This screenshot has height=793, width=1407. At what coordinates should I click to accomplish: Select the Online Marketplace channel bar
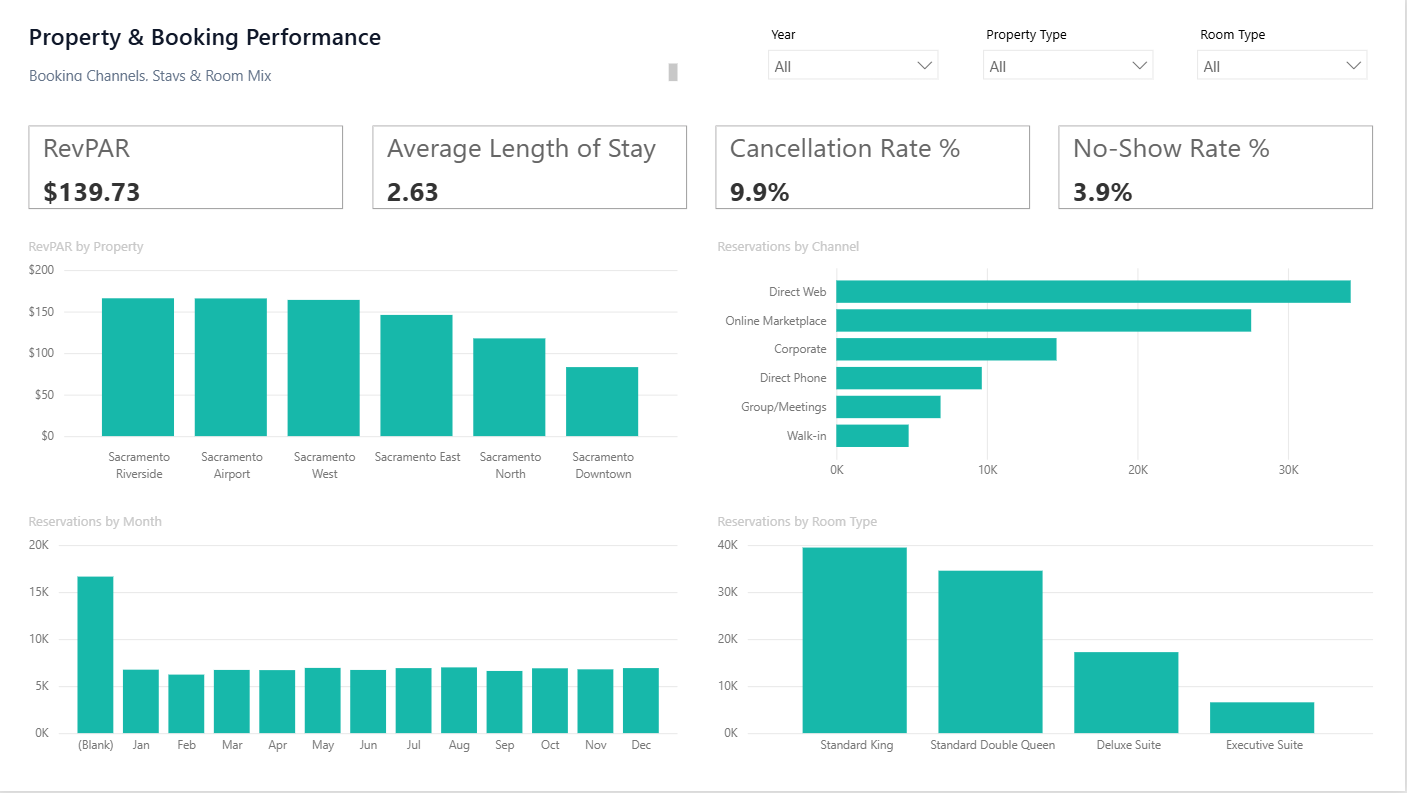(x=1043, y=320)
